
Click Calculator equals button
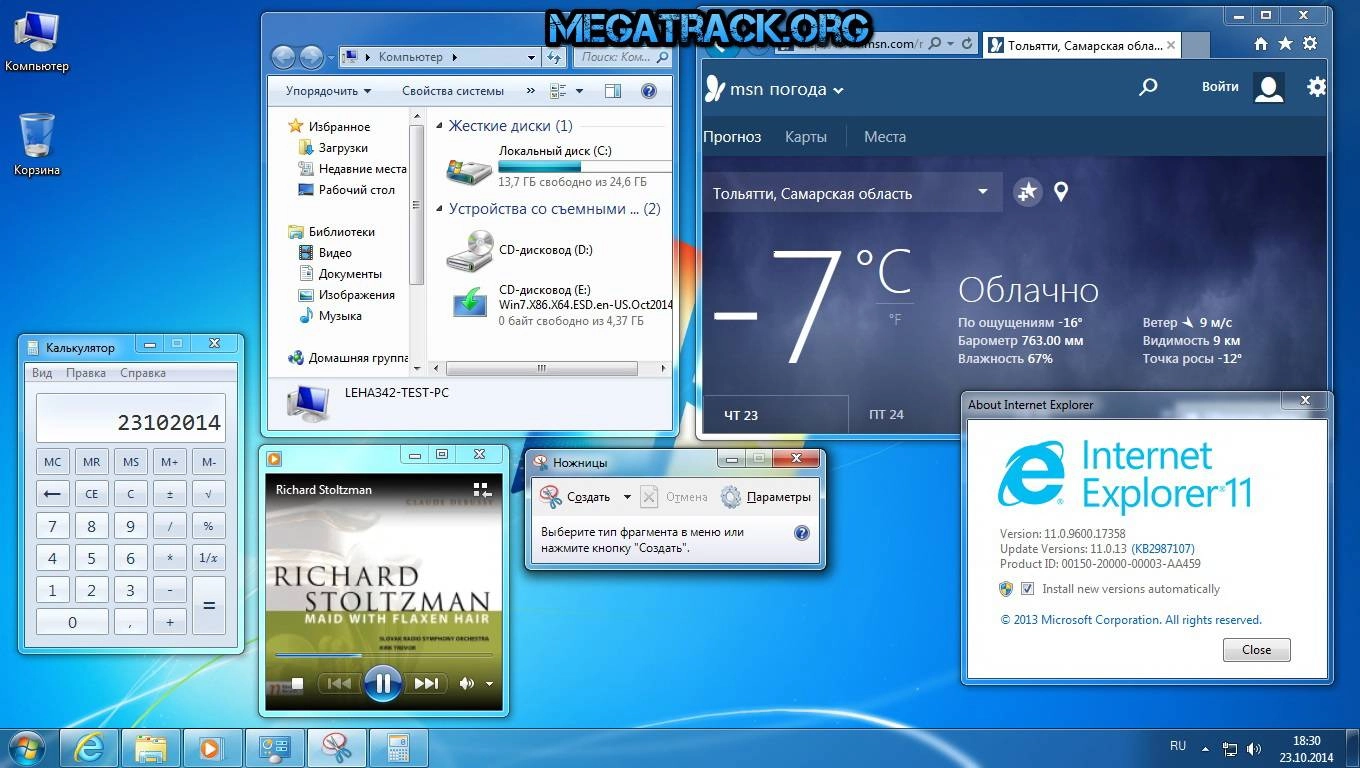point(209,605)
